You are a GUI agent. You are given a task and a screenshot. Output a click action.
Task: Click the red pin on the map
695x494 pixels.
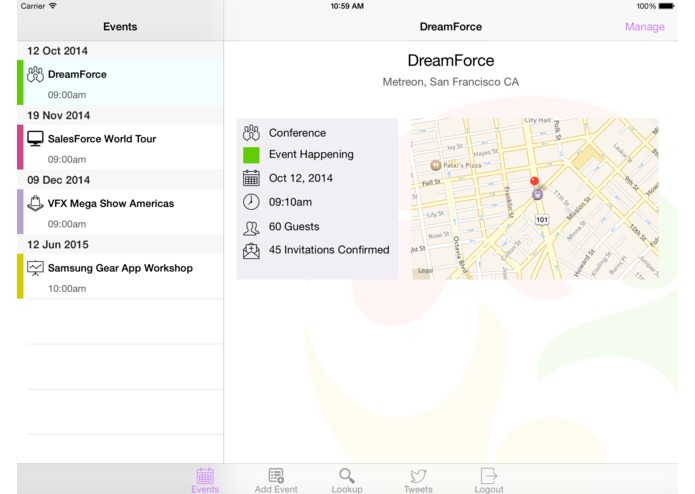click(535, 181)
